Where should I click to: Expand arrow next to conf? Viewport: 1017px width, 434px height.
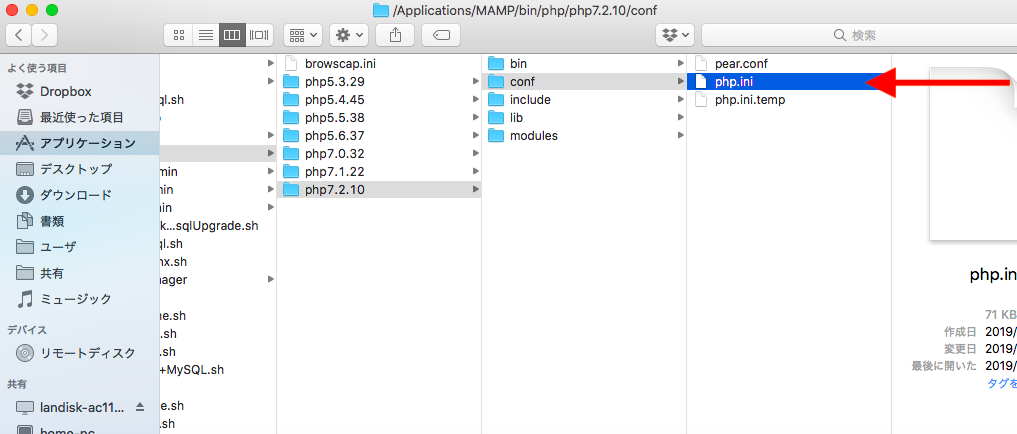pyautogui.click(x=680, y=82)
